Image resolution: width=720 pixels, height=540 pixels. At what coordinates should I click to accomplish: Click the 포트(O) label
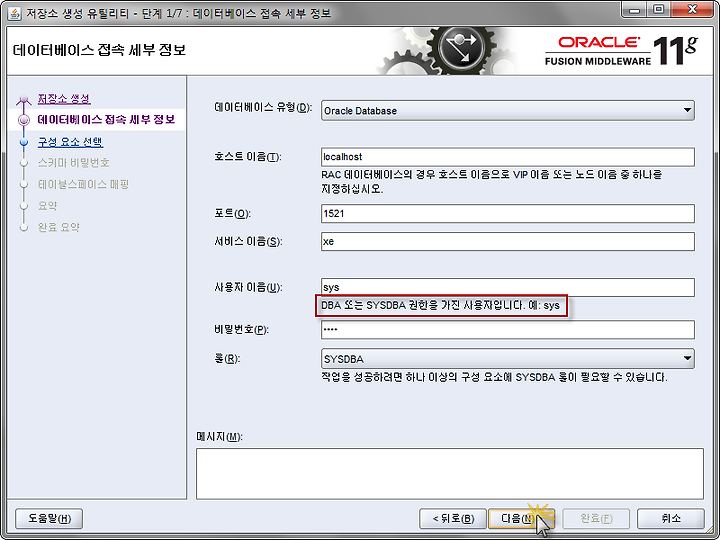(x=232, y=214)
